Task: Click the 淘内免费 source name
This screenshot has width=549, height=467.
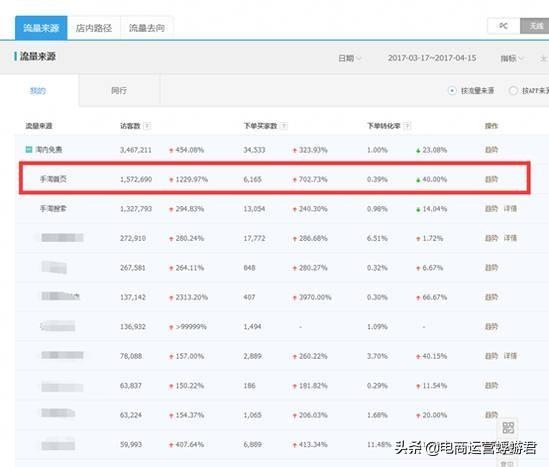Action: [49, 150]
